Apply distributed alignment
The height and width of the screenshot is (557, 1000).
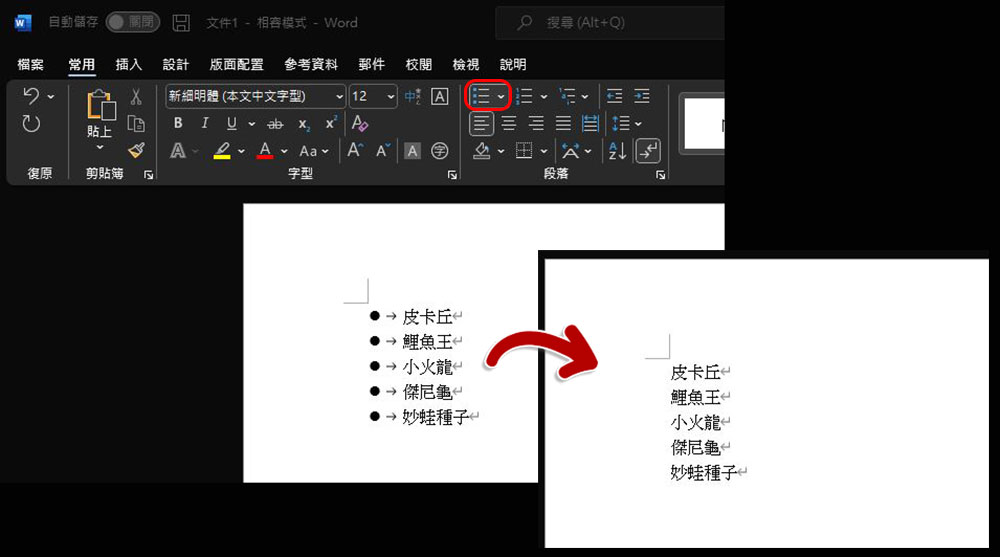click(x=591, y=123)
